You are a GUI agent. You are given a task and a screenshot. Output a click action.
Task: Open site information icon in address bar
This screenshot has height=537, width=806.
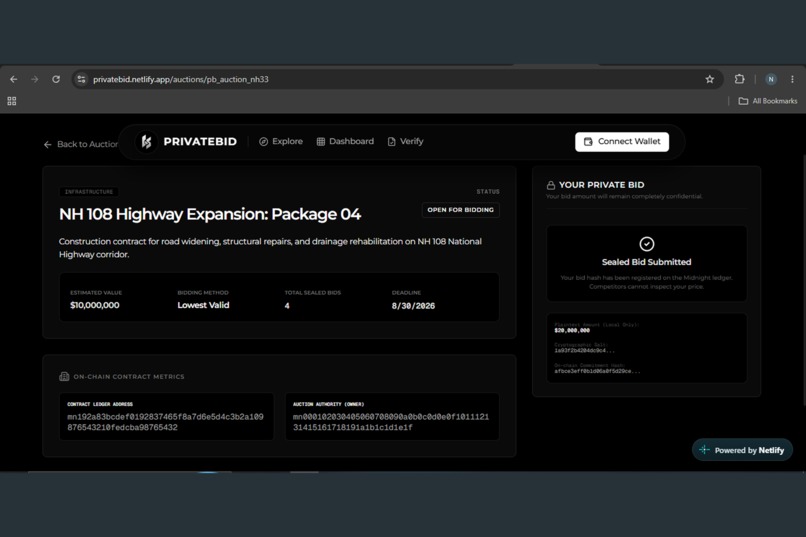tap(81, 79)
